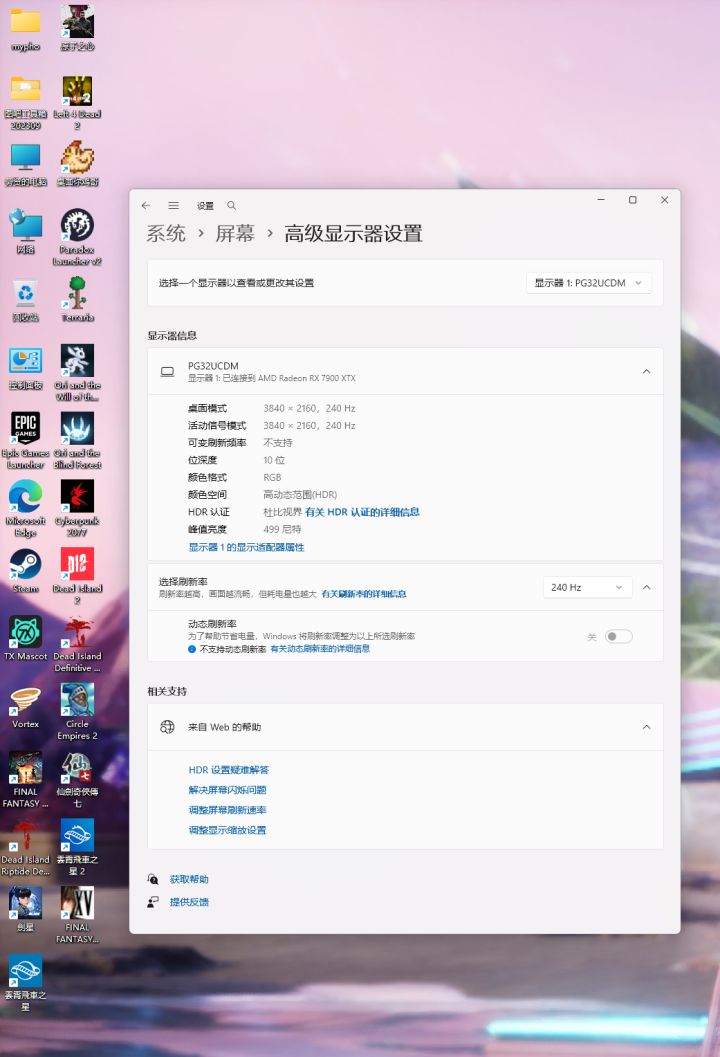Select the Terraria desktop icon
720x1057 pixels.
coord(78,299)
